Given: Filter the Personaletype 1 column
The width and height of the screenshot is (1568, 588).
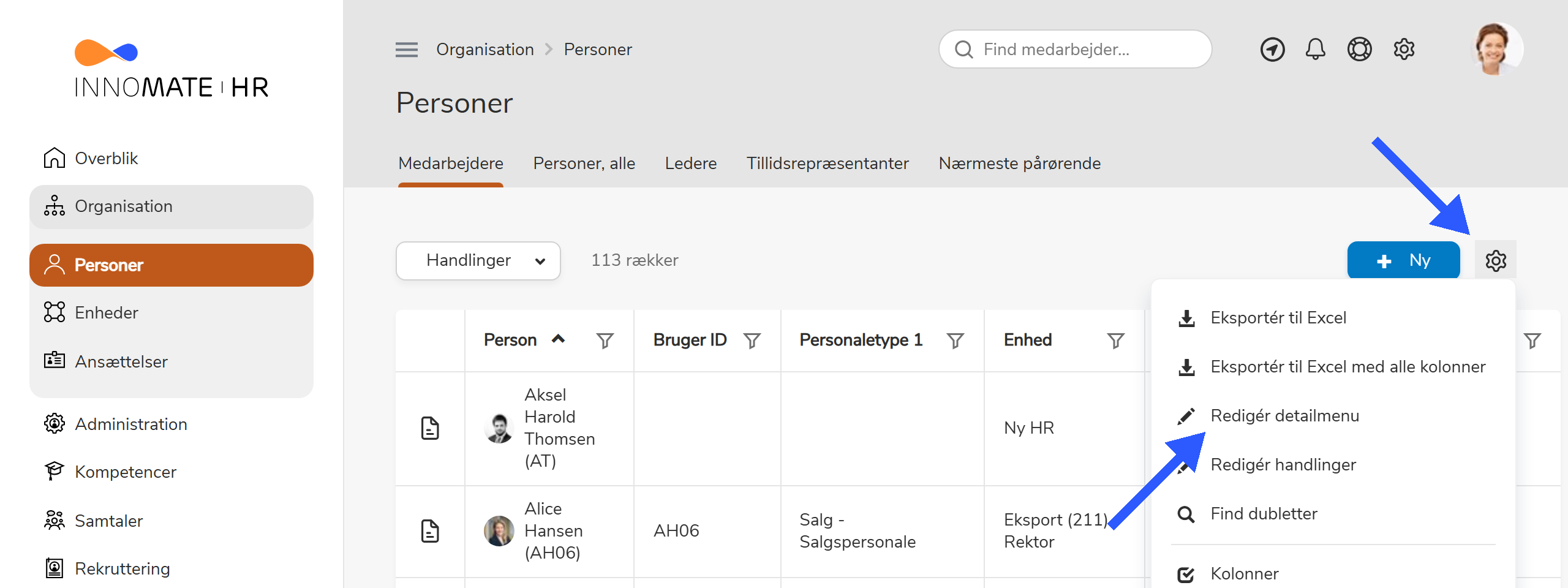Looking at the screenshot, I should point(956,341).
